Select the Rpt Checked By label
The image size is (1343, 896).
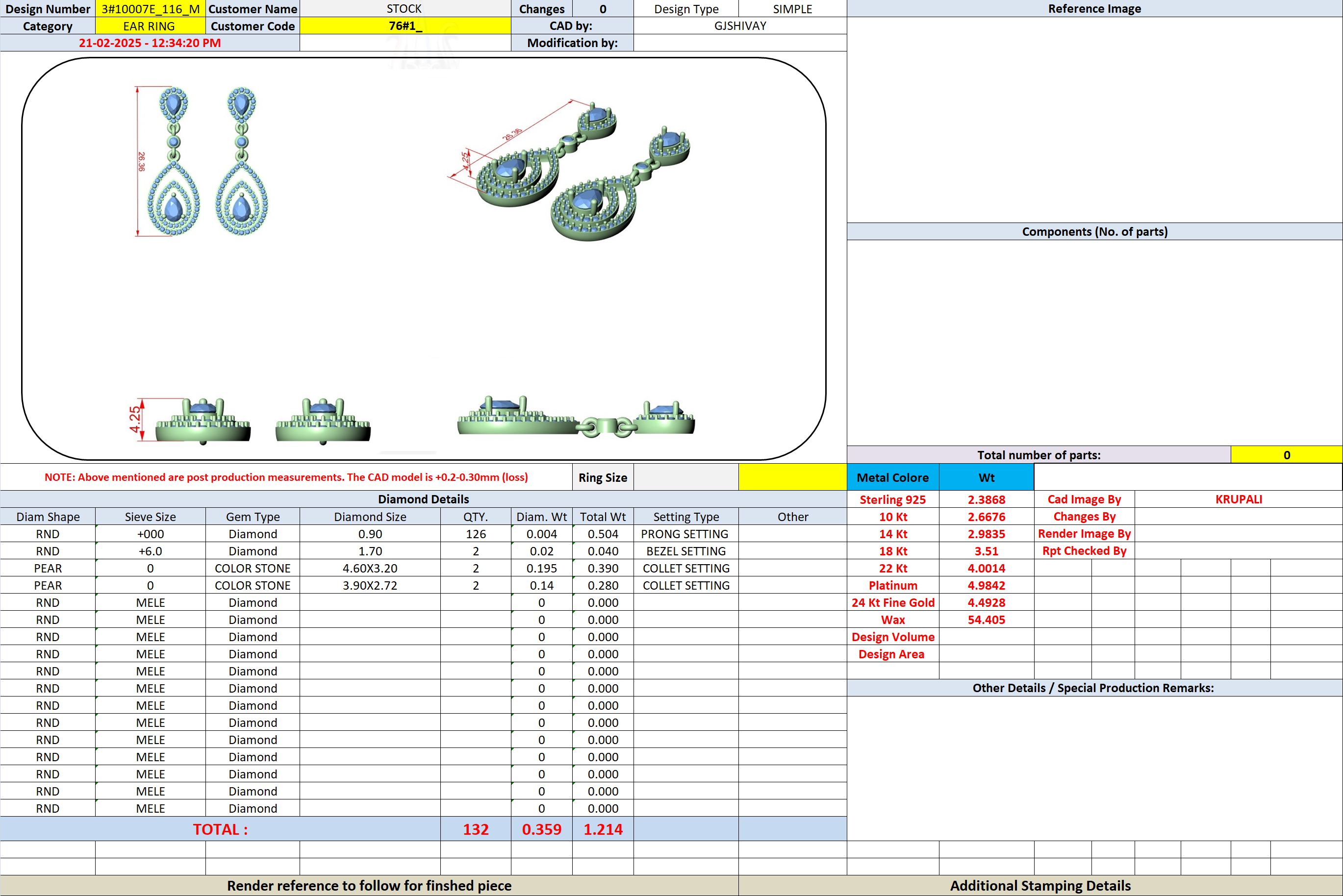click(1084, 551)
